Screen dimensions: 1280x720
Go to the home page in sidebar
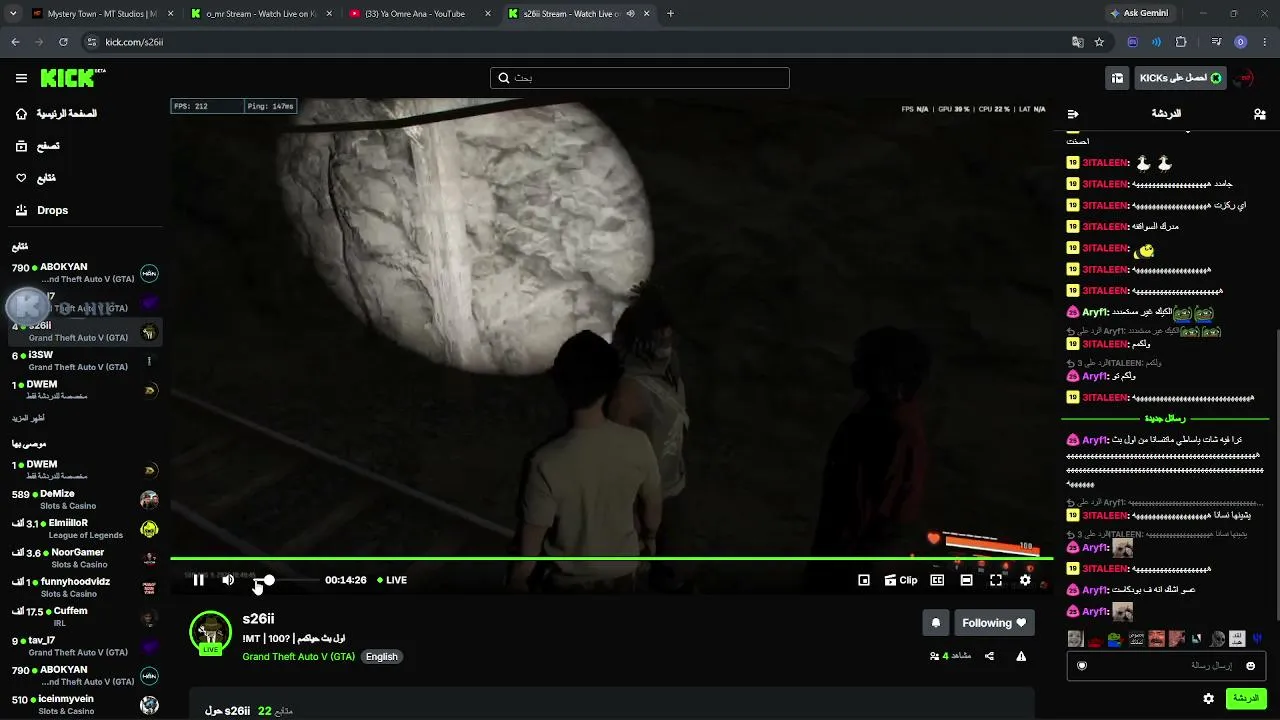[x=56, y=114]
